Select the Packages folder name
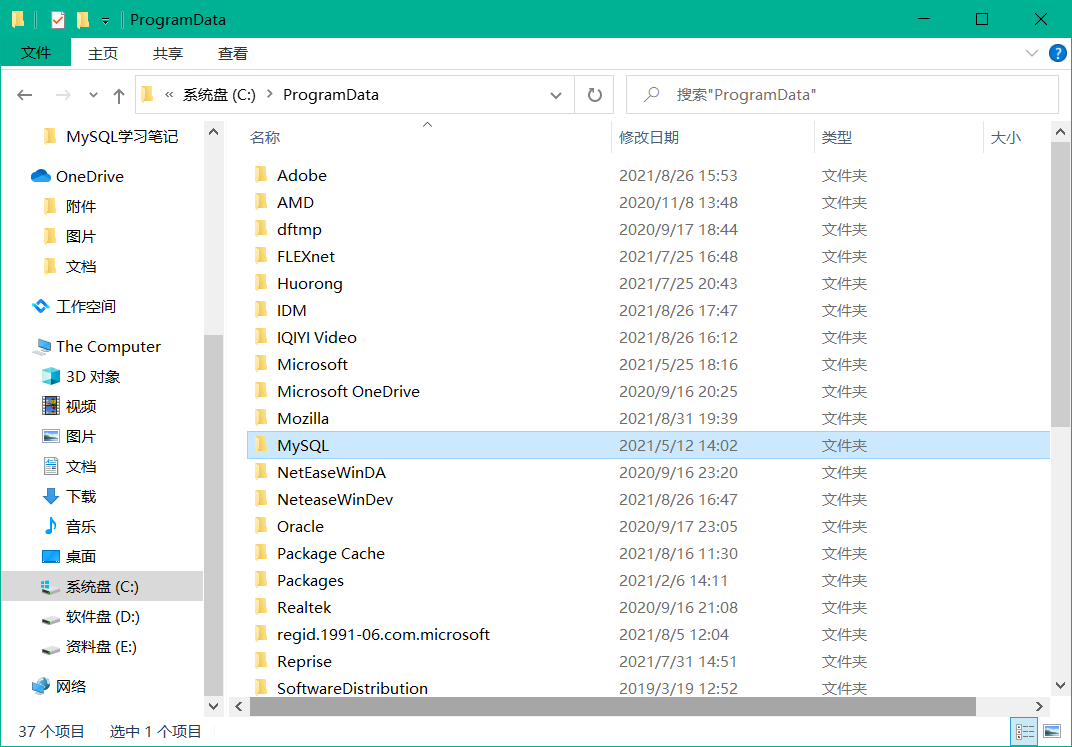 (x=310, y=580)
